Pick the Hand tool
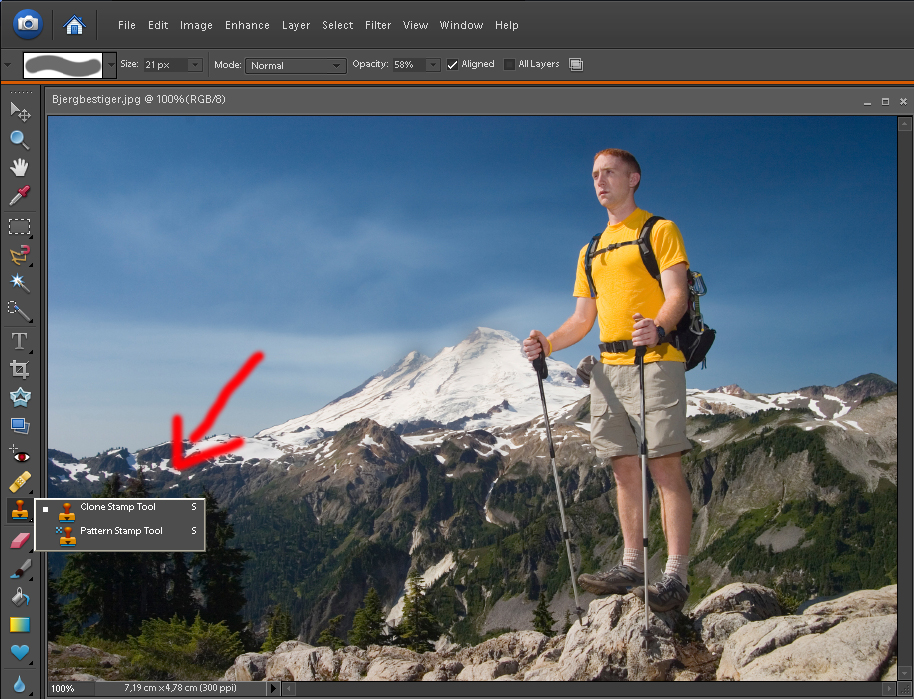 pos(20,167)
